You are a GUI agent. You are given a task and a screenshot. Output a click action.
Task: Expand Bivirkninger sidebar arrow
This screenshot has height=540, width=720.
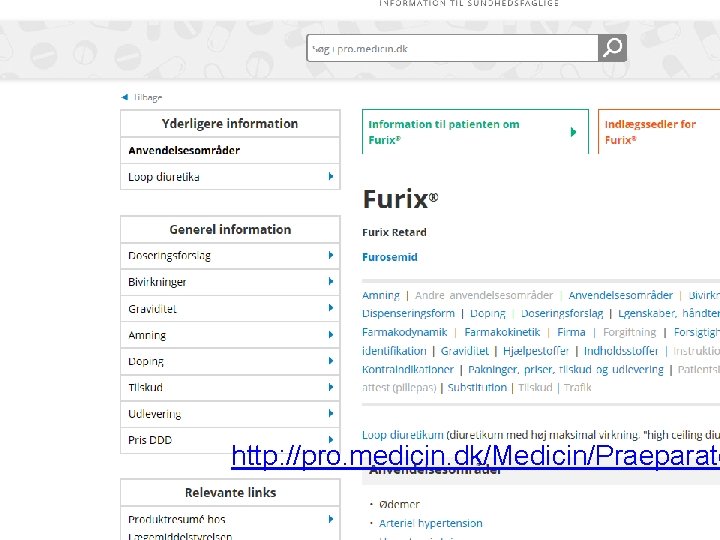[331, 281]
